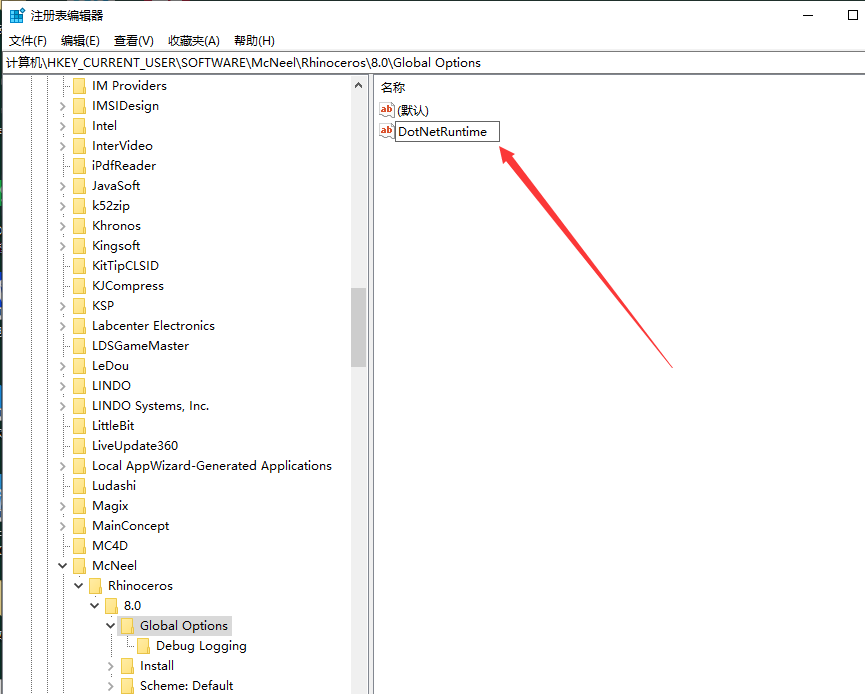The height and width of the screenshot is (694, 865).
Task: Expand the LeDou key
Action: (x=62, y=366)
